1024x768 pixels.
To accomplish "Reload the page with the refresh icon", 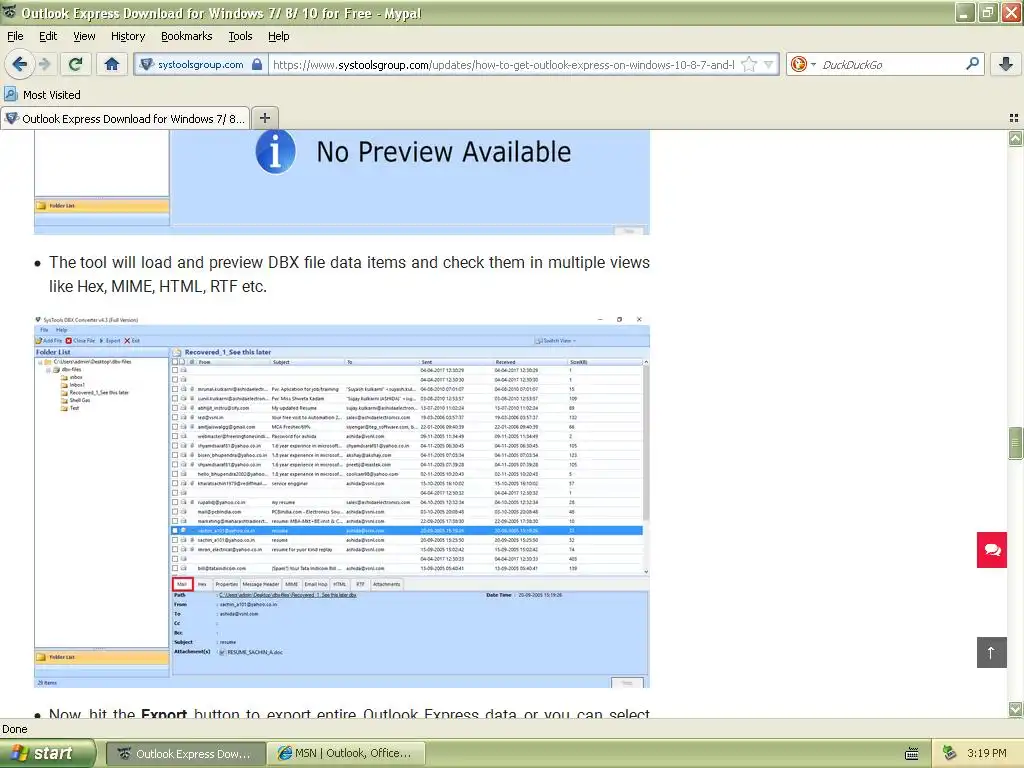I will tap(75, 64).
